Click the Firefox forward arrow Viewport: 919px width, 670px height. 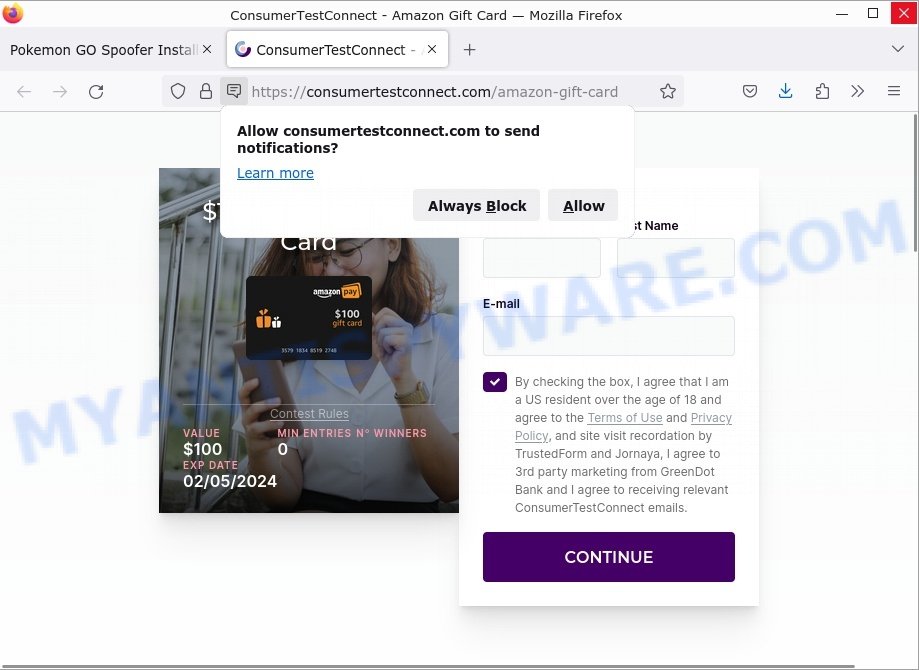click(60, 91)
